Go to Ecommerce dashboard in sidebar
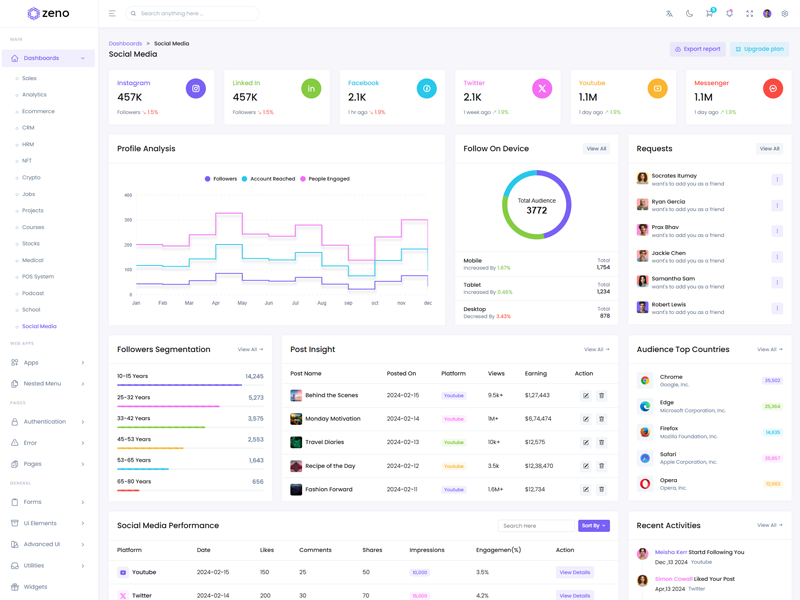Image resolution: width=800 pixels, height=600 pixels. (38, 112)
